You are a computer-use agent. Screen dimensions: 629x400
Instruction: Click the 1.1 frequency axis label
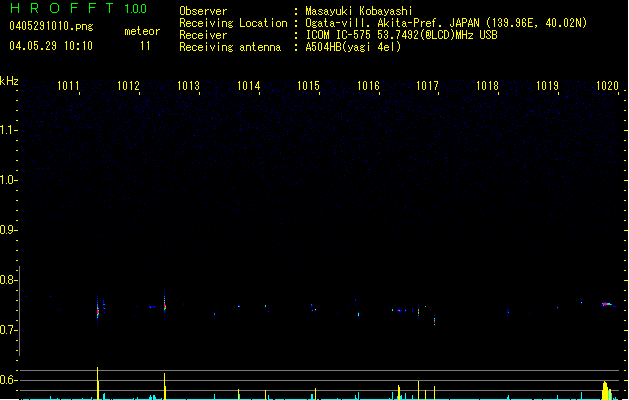tap(8, 130)
